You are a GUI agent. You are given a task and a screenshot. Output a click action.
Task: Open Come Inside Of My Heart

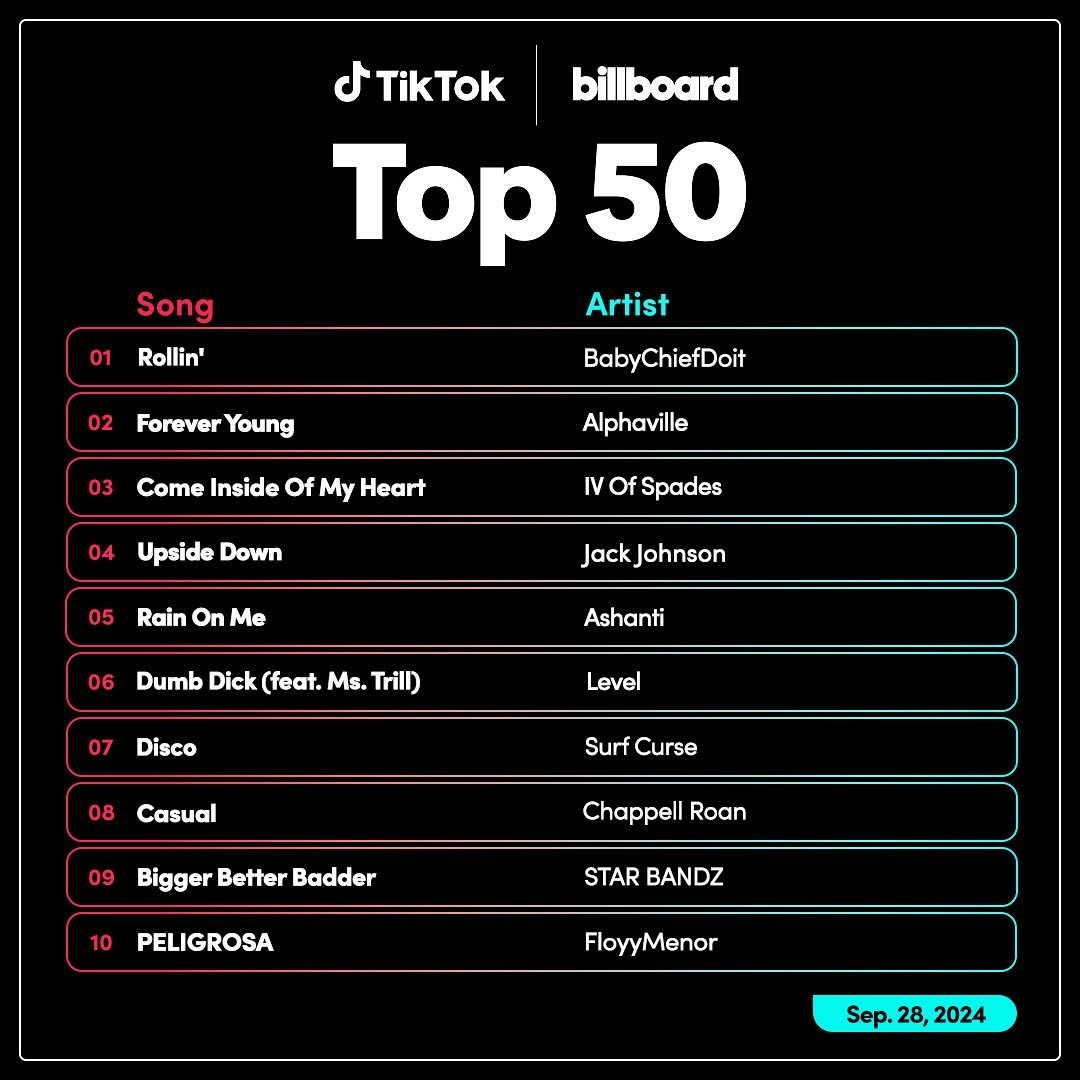coord(281,488)
